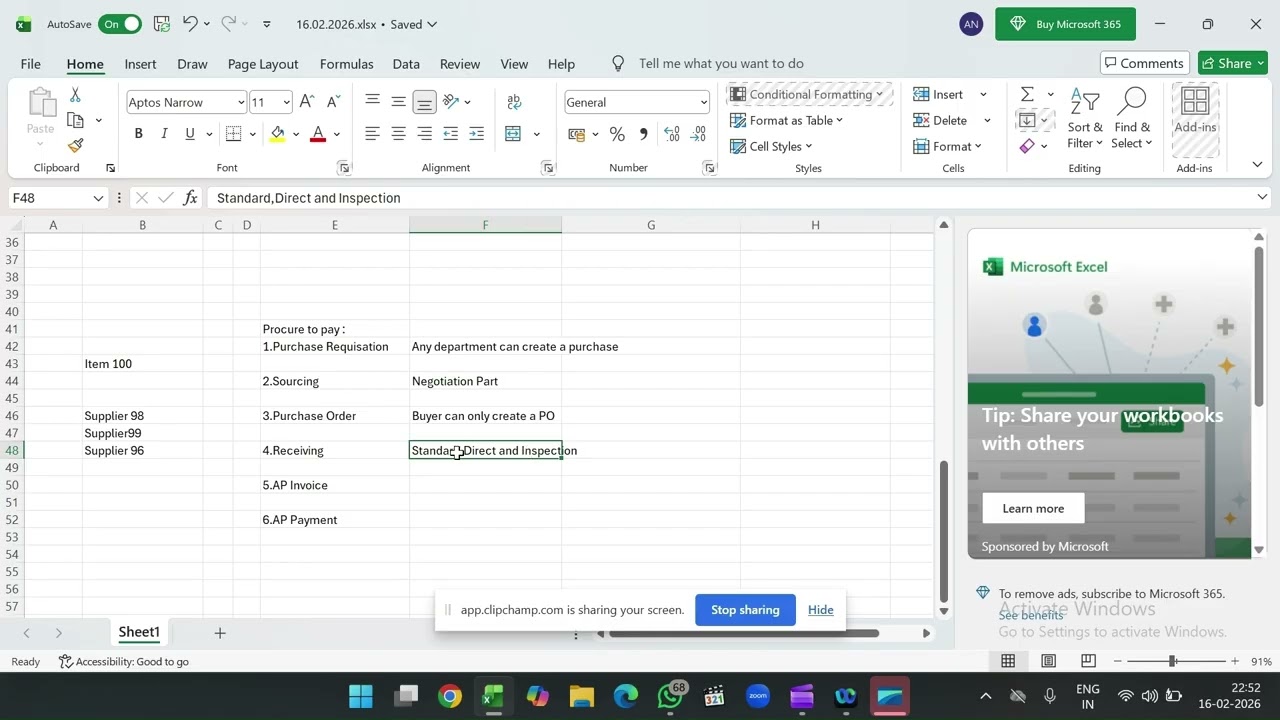Toggle Top Align in Alignment group
This screenshot has width=1280, height=720.
tap(372, 101)
